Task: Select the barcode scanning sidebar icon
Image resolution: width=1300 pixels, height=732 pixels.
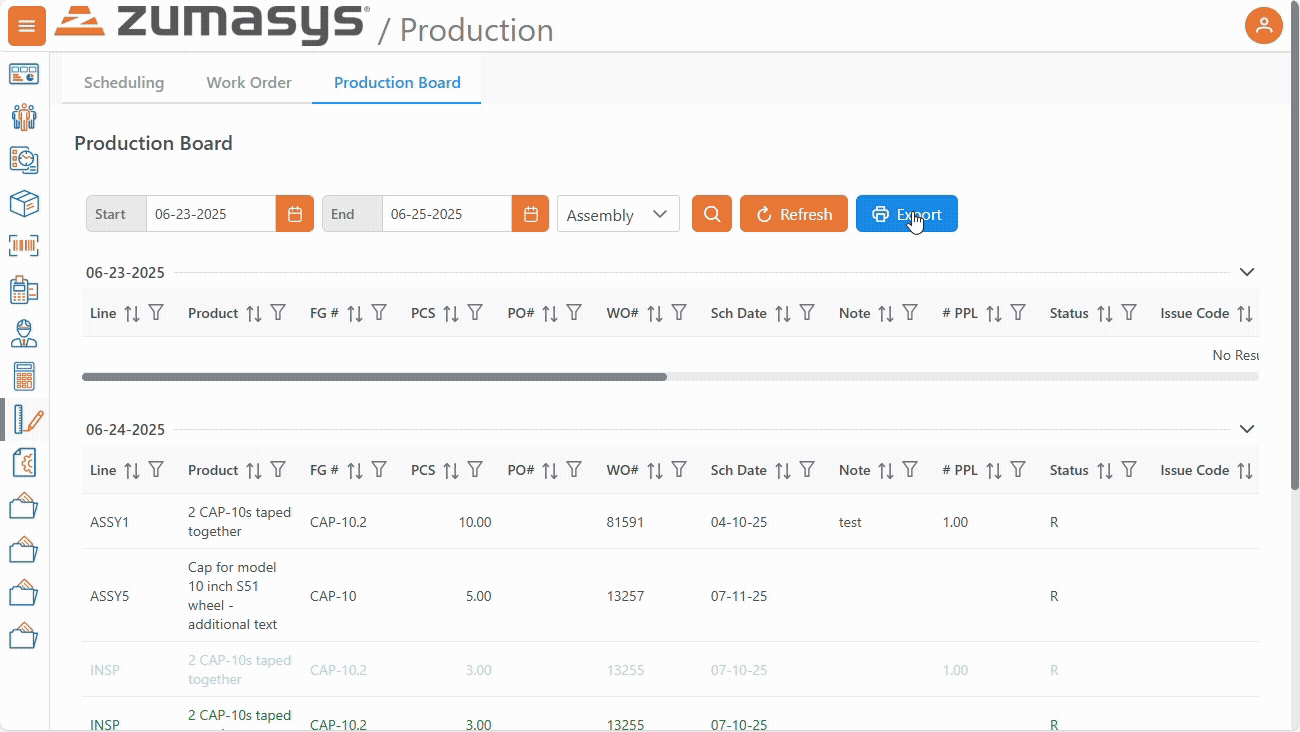Action: 24,245
